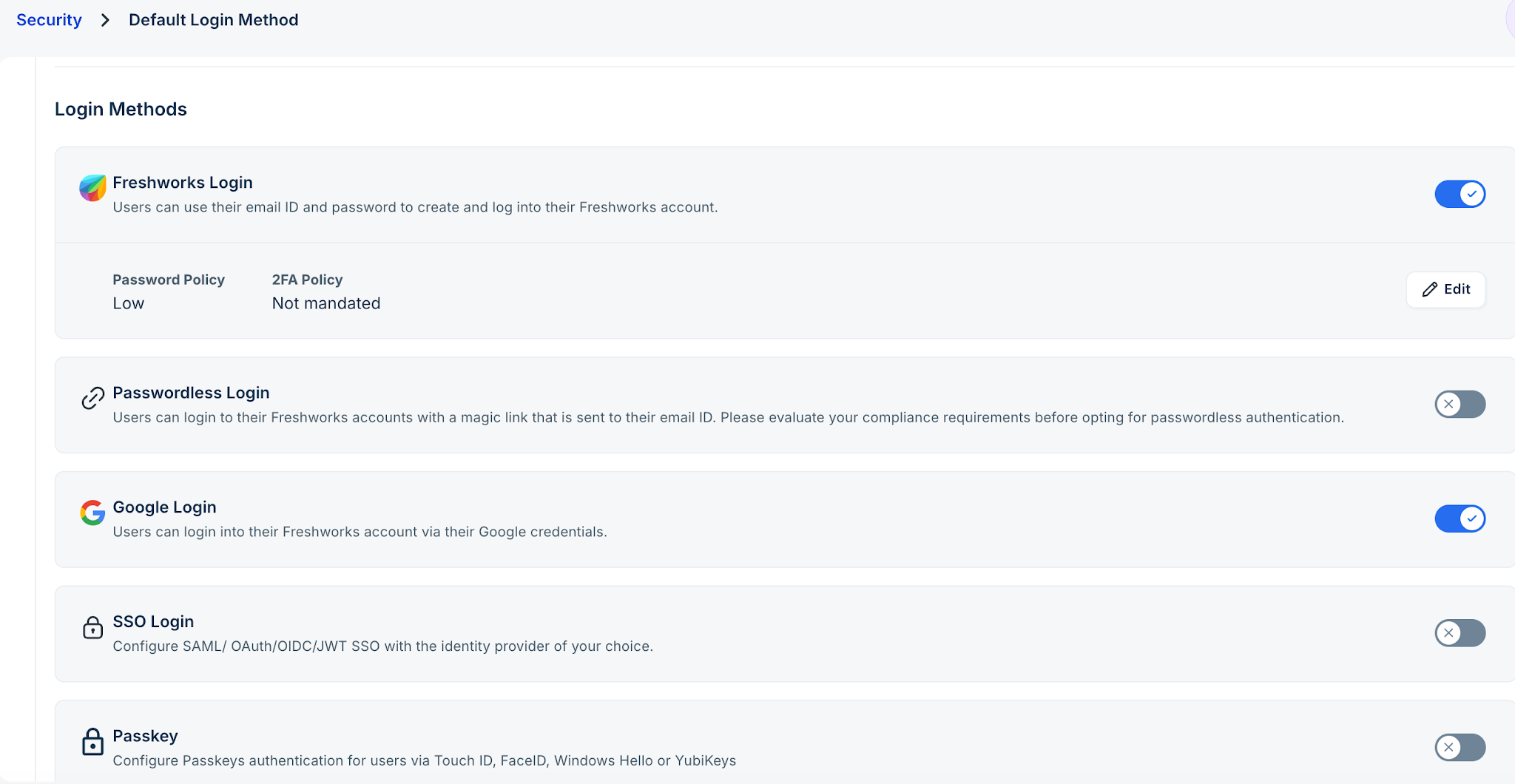The height and width of the screenshot is (784, 1515).
Task: Select the Freshworks Login title
Action: (x=183, y=183)
